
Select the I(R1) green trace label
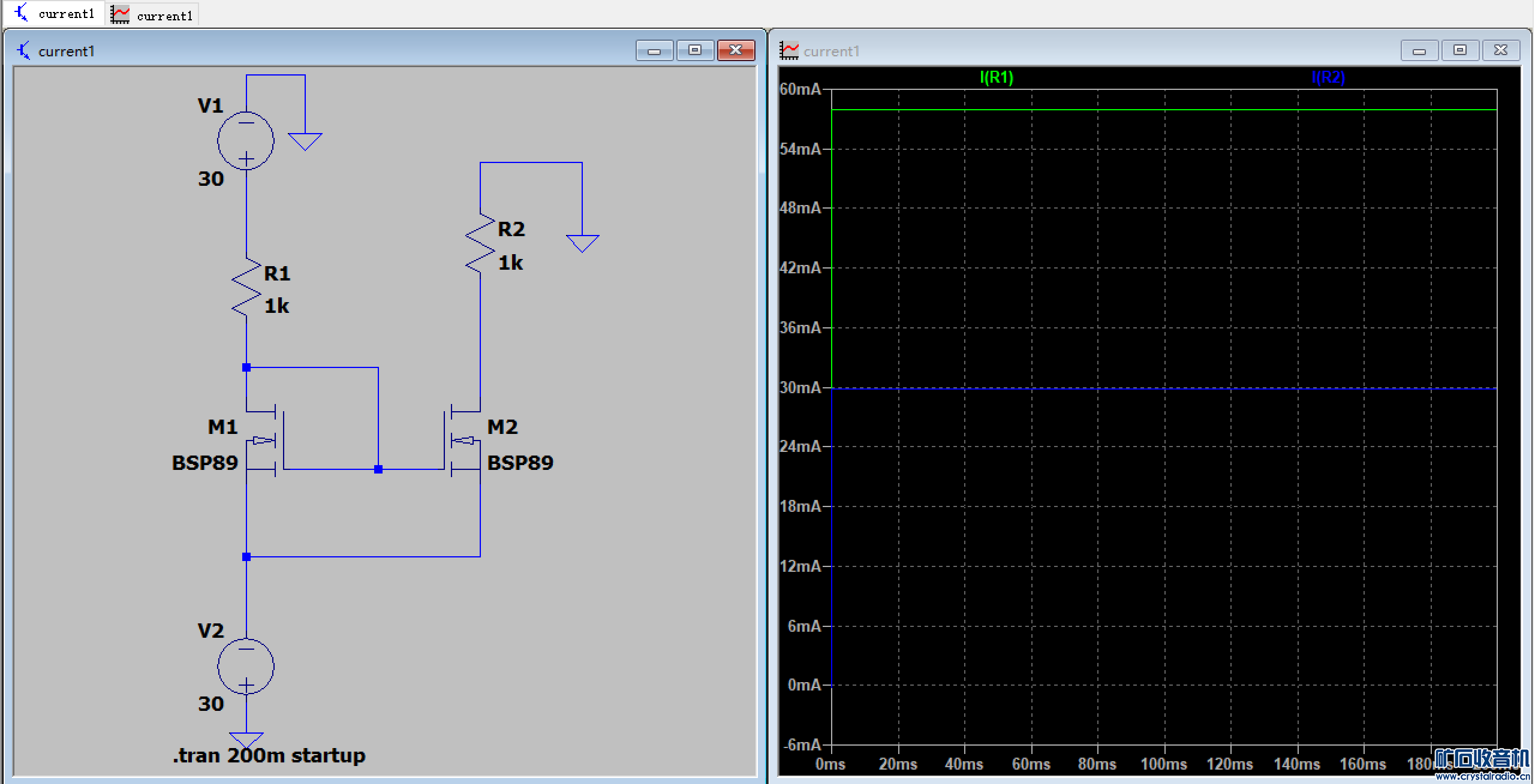click(996, 77)
